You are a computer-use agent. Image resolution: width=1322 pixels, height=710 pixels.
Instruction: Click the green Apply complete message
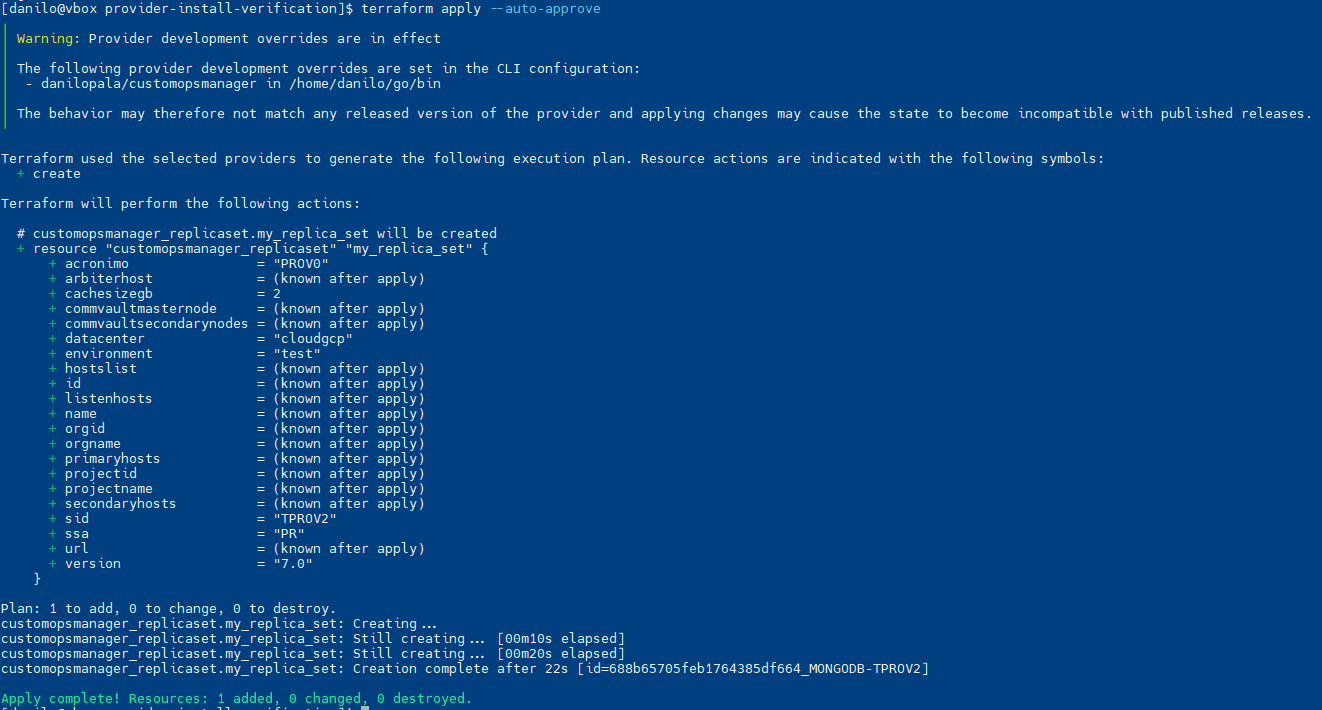pyautogui.click(x=236, y=698)
